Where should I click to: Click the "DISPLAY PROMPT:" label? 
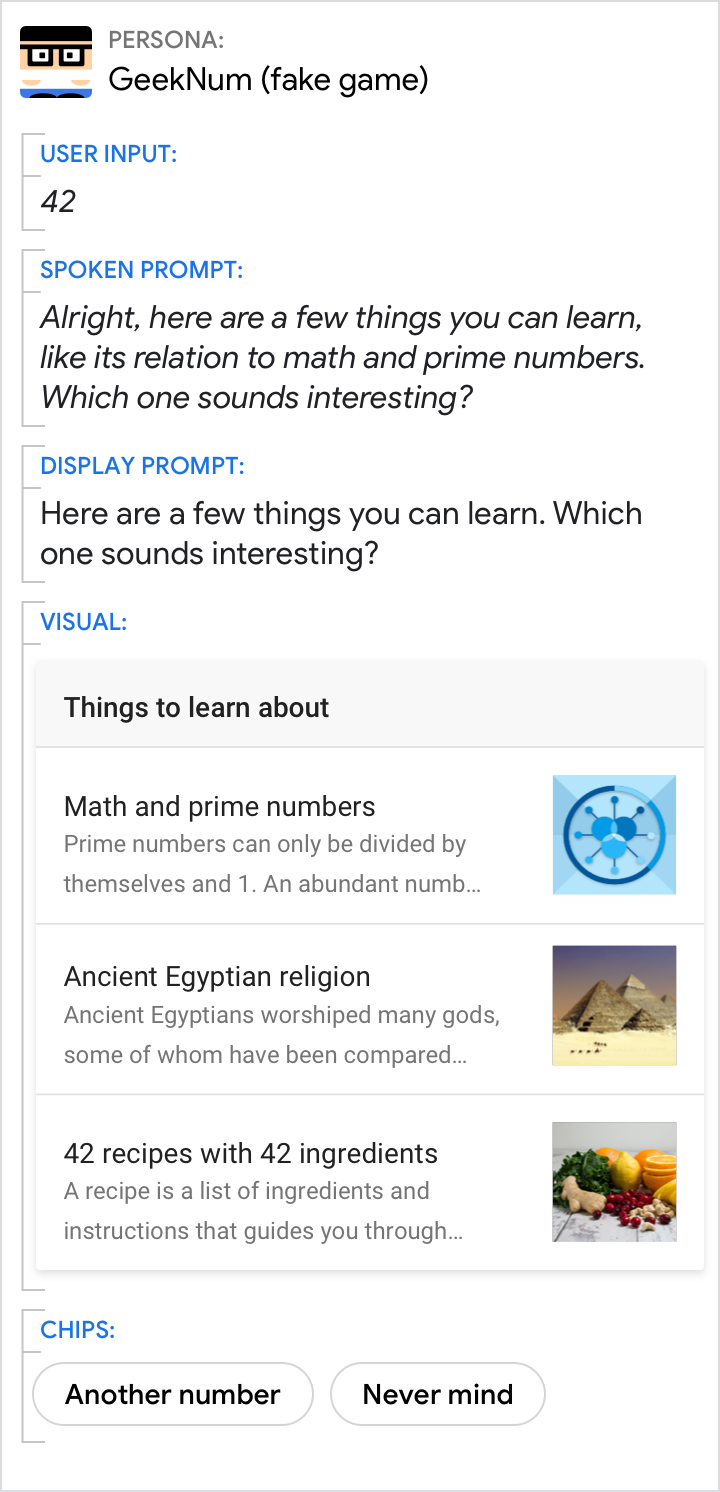click(x=142, y=466)
